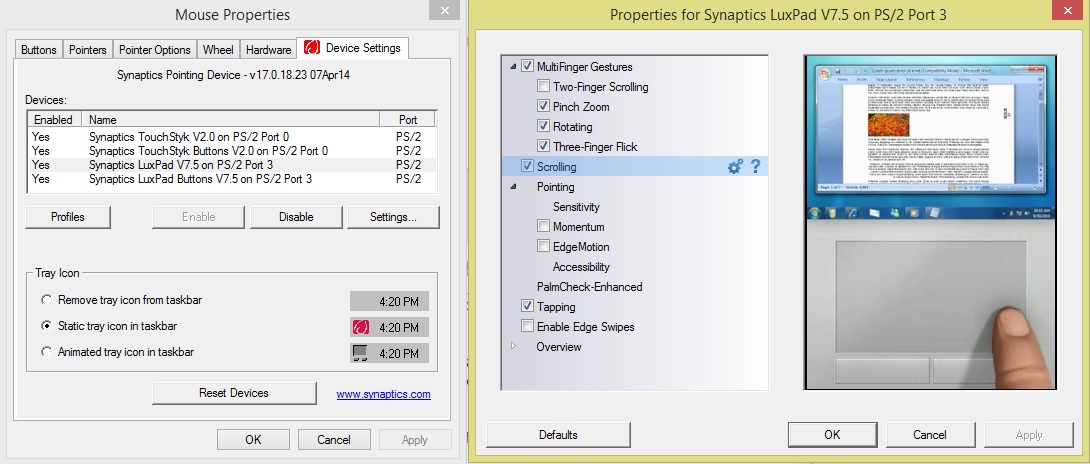The image size is (1090, 464).
Task: Uncheck the Rotating checkbox
Action: coord(543,127)
